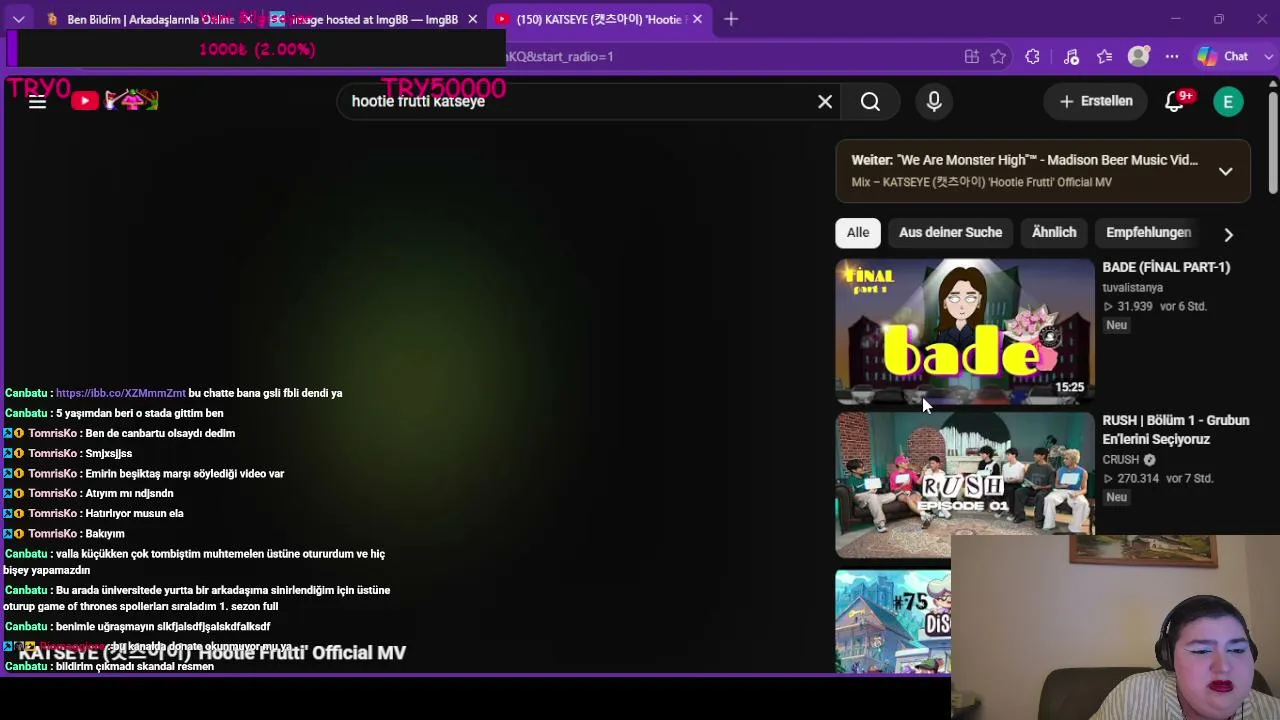
Task: Open the tuvalistanya channel name
Action: coord(1132,287)
